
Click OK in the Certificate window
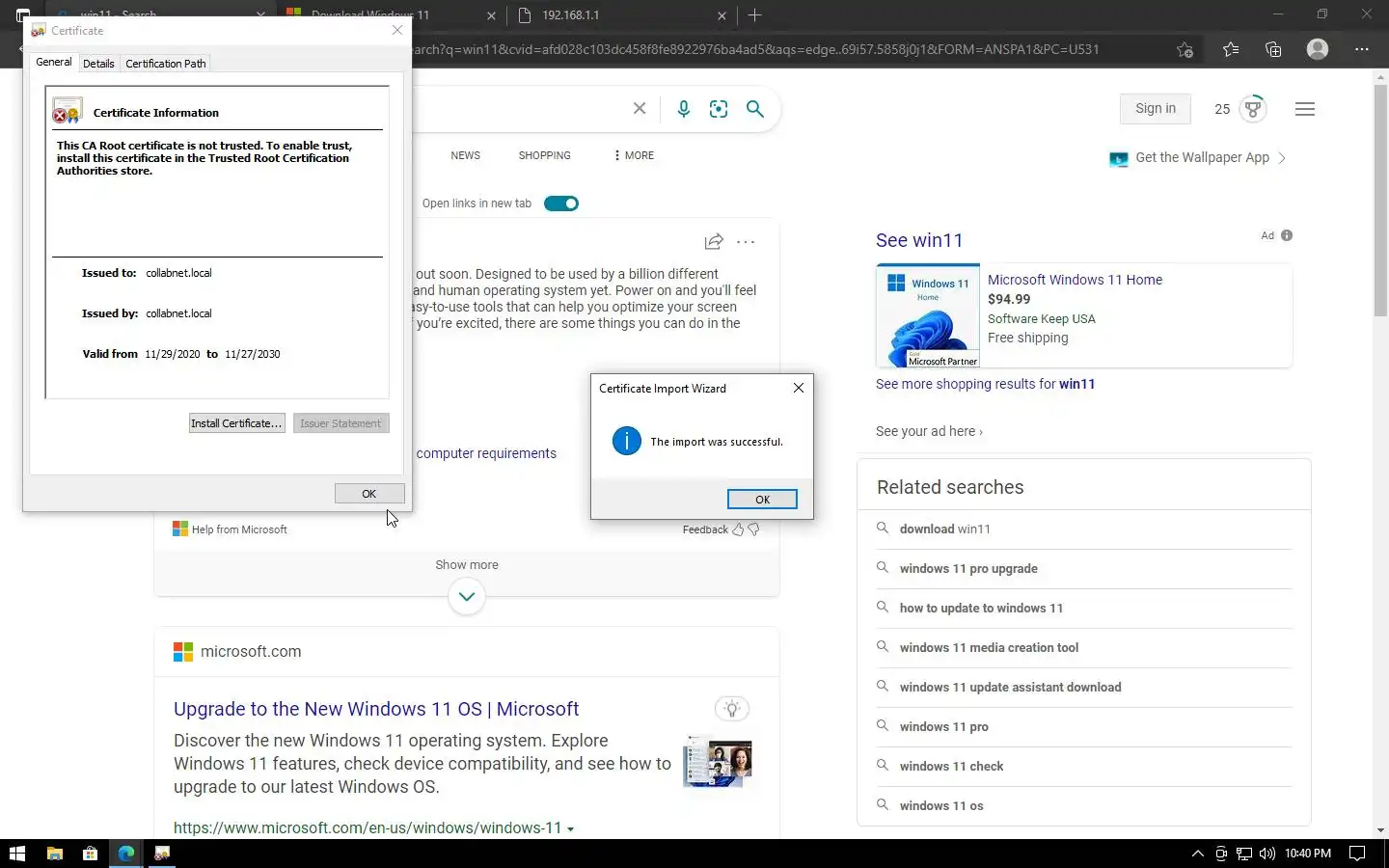point(369,493)
